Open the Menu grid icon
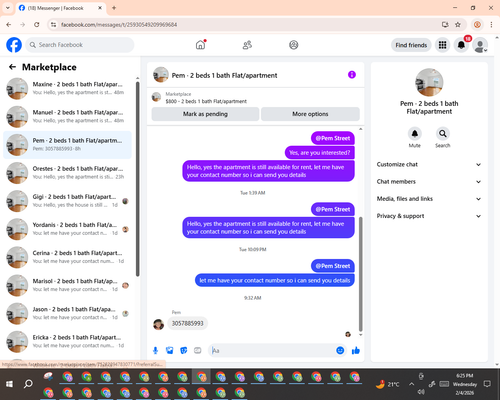The height and width of the screenshot is (400, 500). tap(442, 45)
